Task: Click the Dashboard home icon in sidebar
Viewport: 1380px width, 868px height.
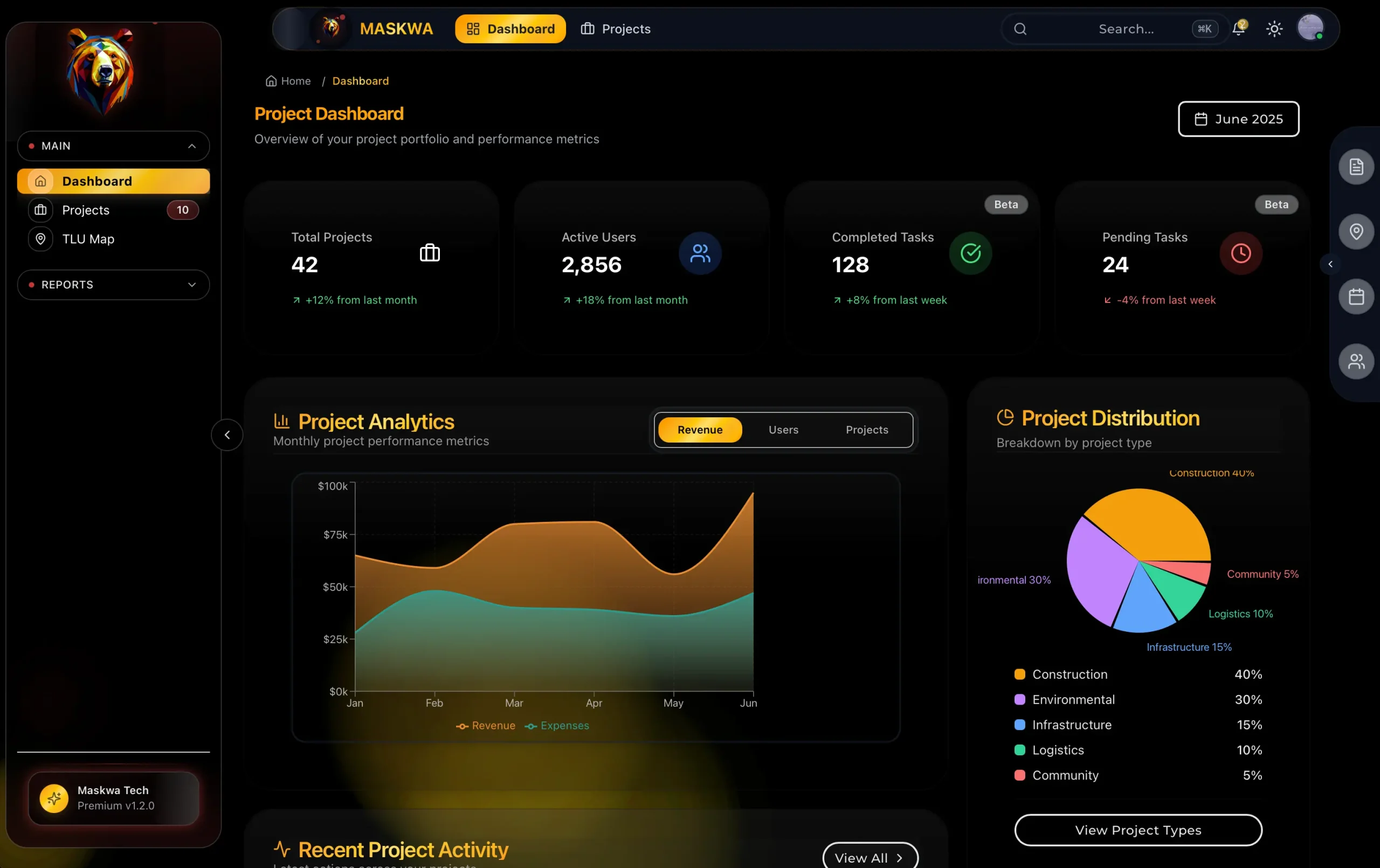Action: coord(40,181)
